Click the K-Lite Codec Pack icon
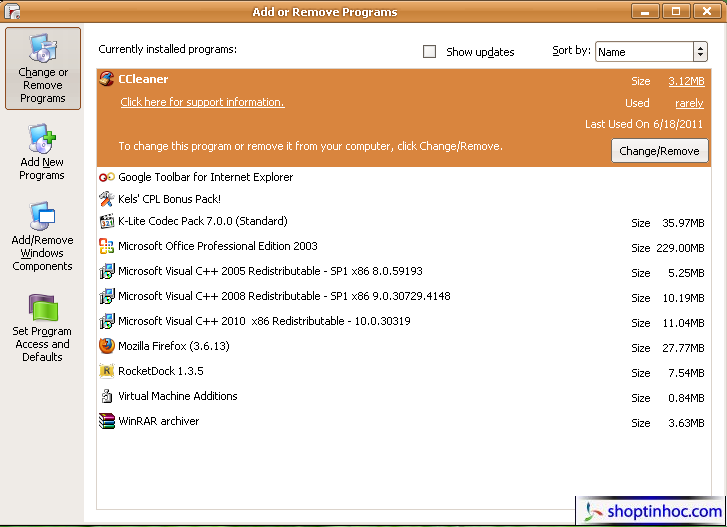This screenshot has width=727, height=527. click(x=107, y=221)
